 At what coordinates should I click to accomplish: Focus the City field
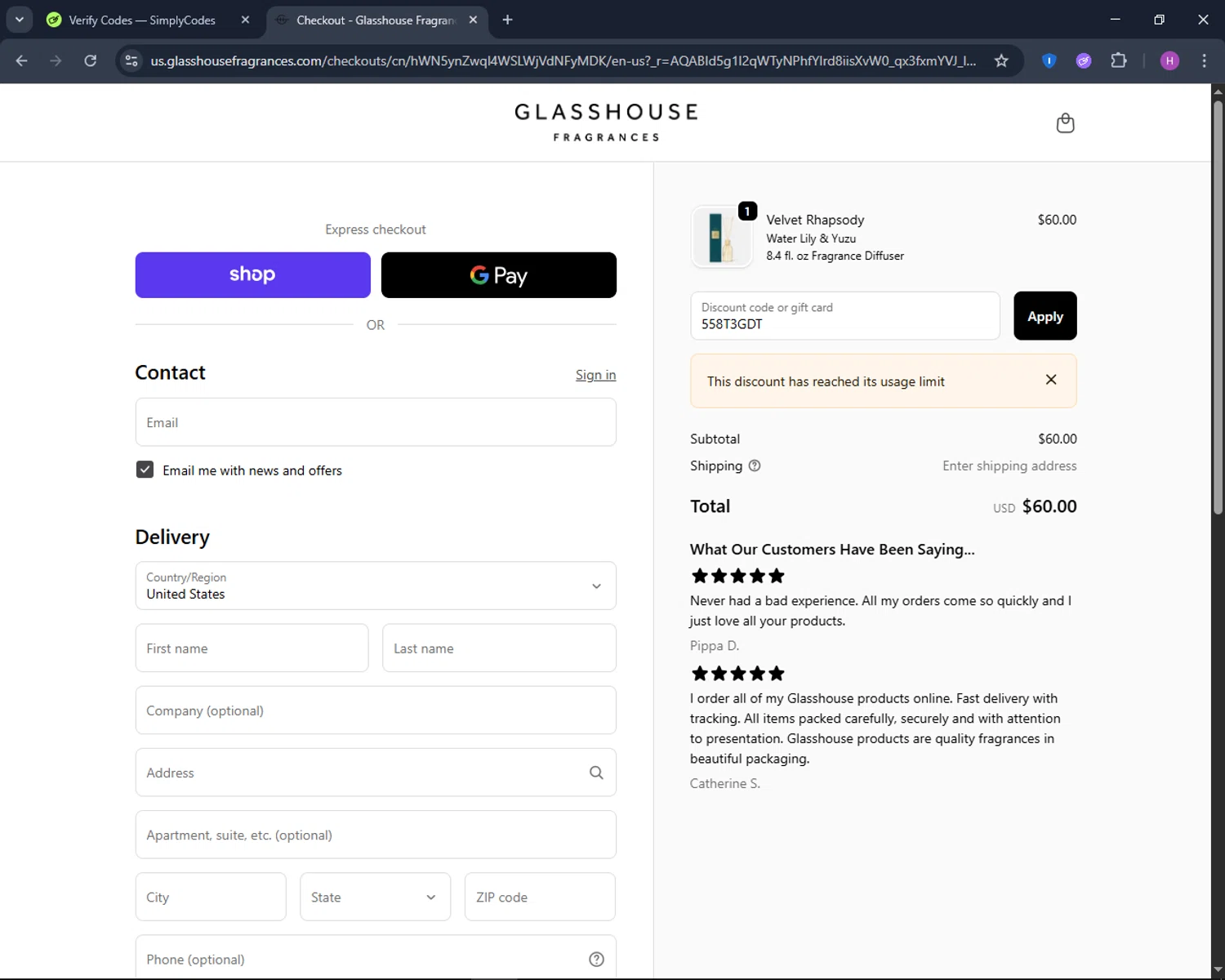click(x=211, y=897)
